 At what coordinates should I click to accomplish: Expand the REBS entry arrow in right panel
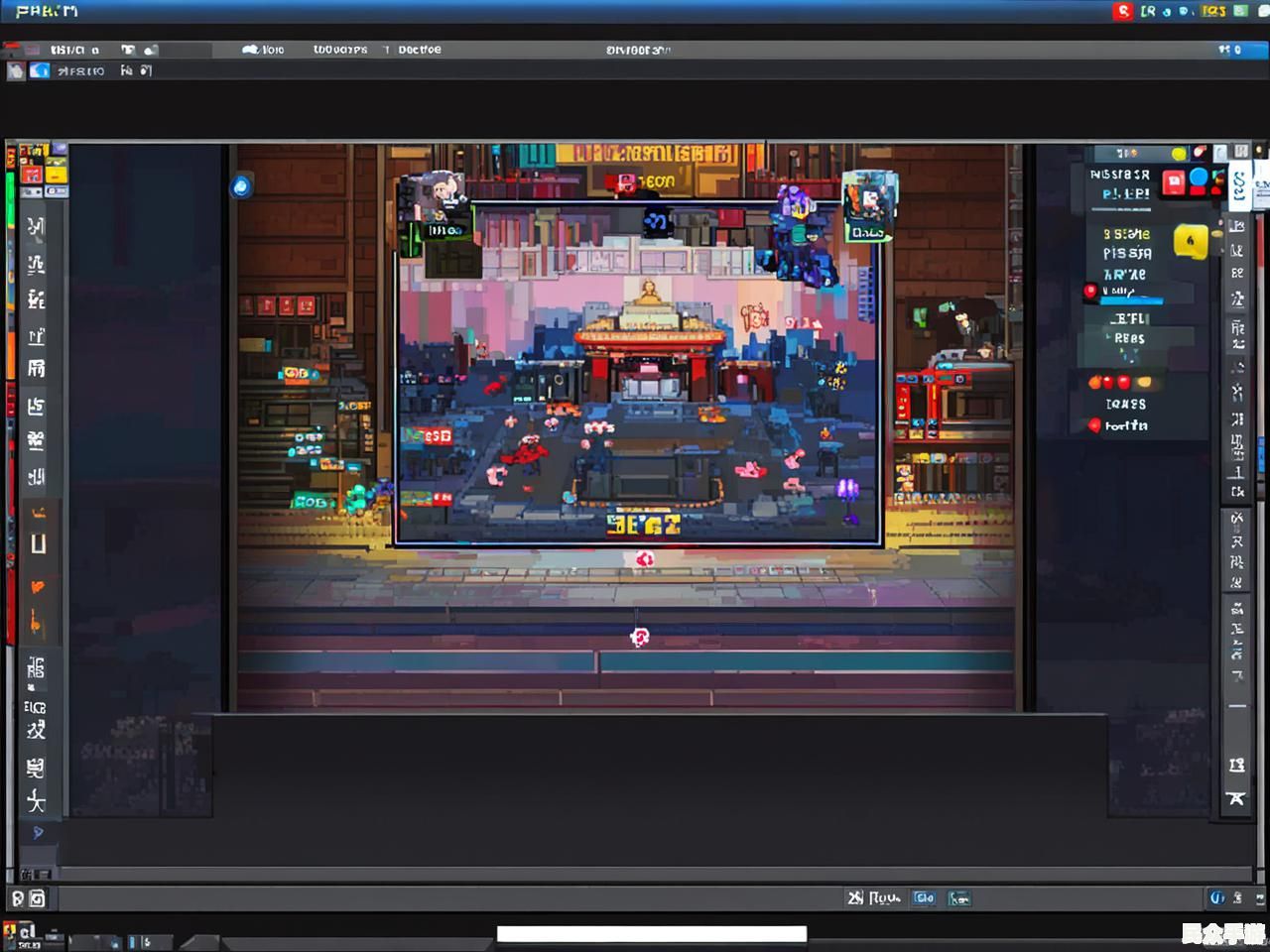click(x=1107, y=338)
